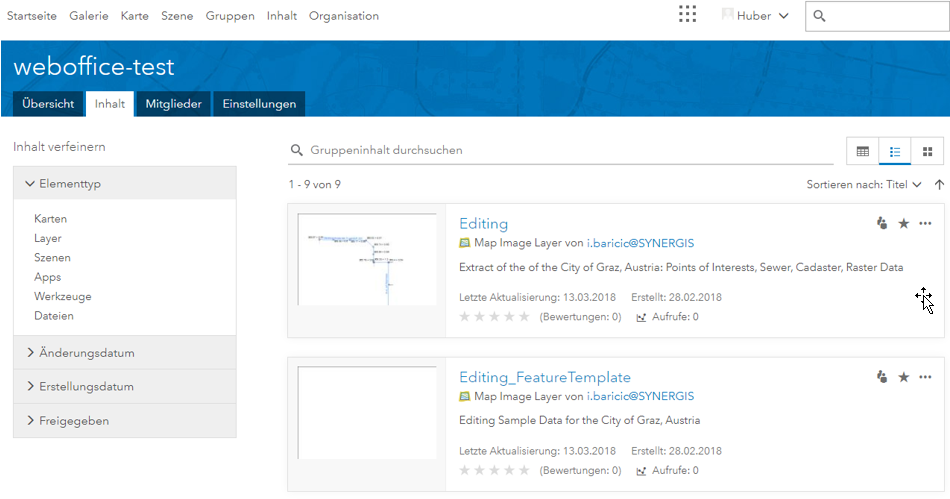
Task: Add Editing item to favorites star
Action: click(903, 223)
